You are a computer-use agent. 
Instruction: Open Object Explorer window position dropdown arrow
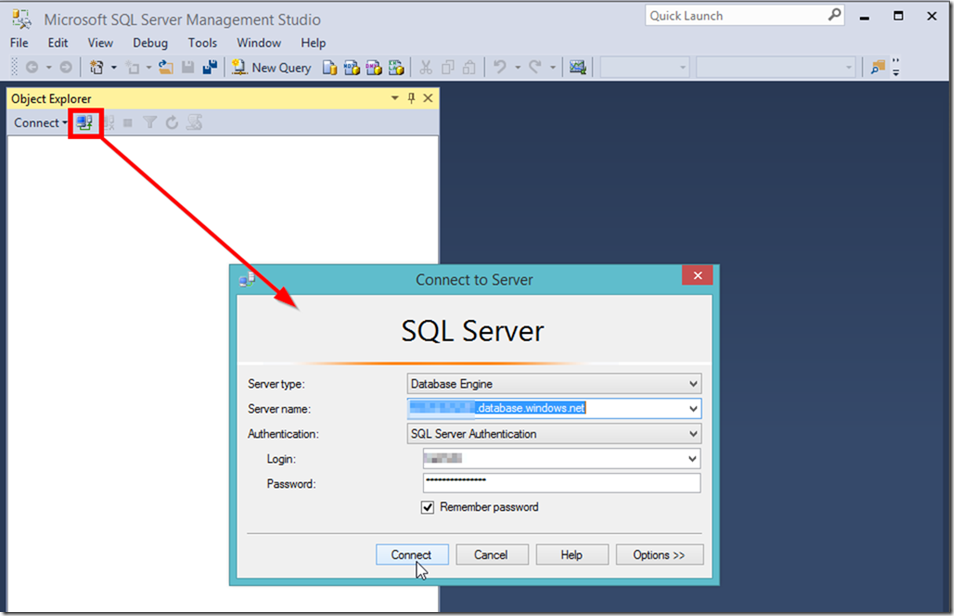click(395, 98)
